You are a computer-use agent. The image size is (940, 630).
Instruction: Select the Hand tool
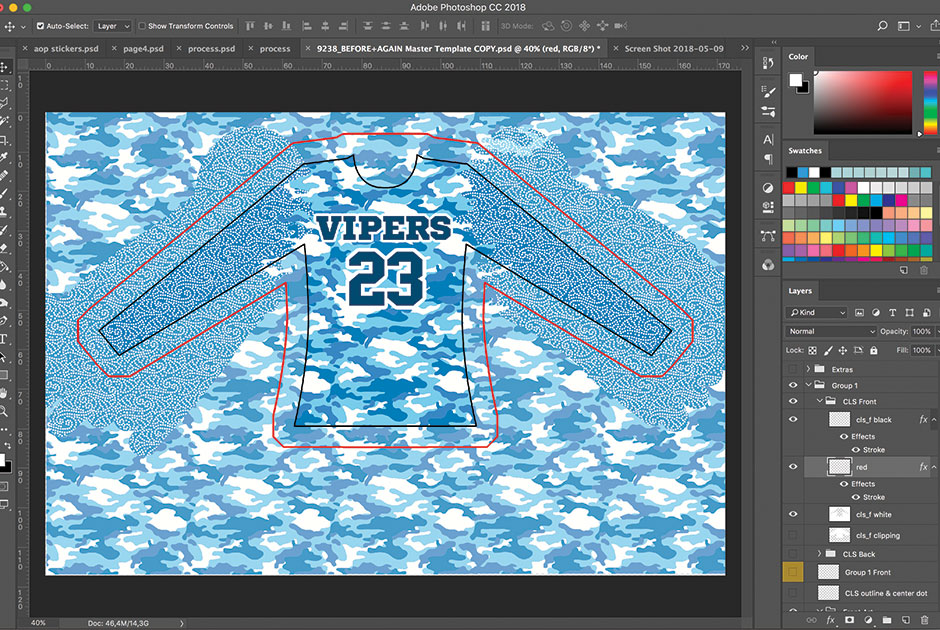click(x=4, y=393)
